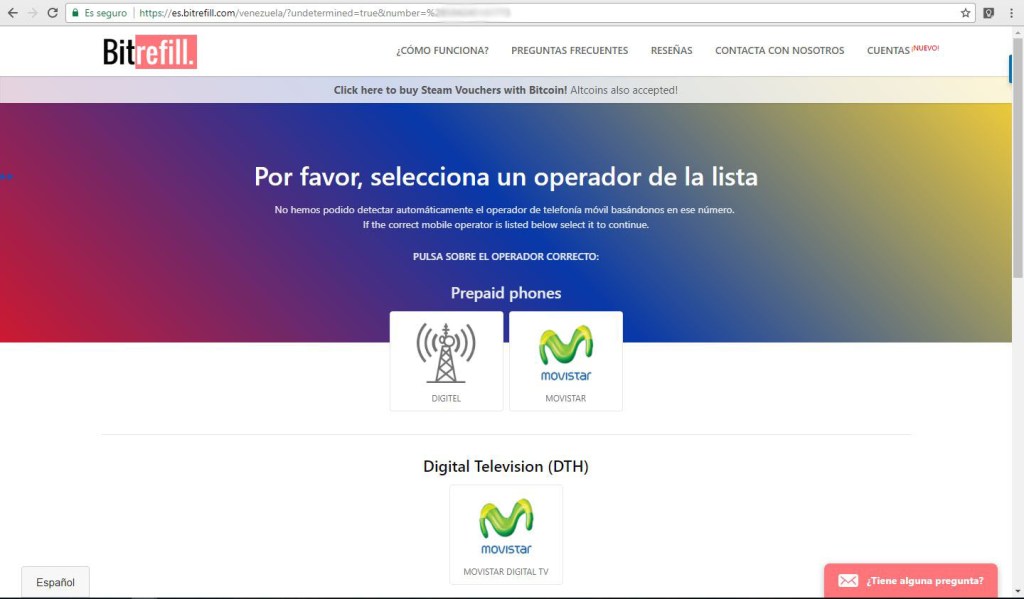
Task: Open Contacta con nosotros
Action: 780,50
